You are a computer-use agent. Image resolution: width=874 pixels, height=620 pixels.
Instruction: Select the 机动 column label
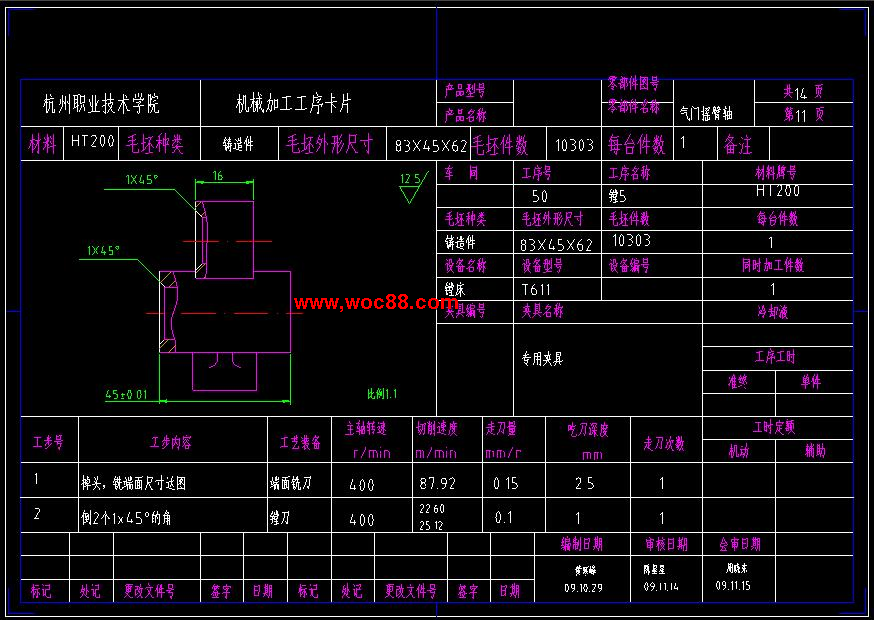(739, 451)
